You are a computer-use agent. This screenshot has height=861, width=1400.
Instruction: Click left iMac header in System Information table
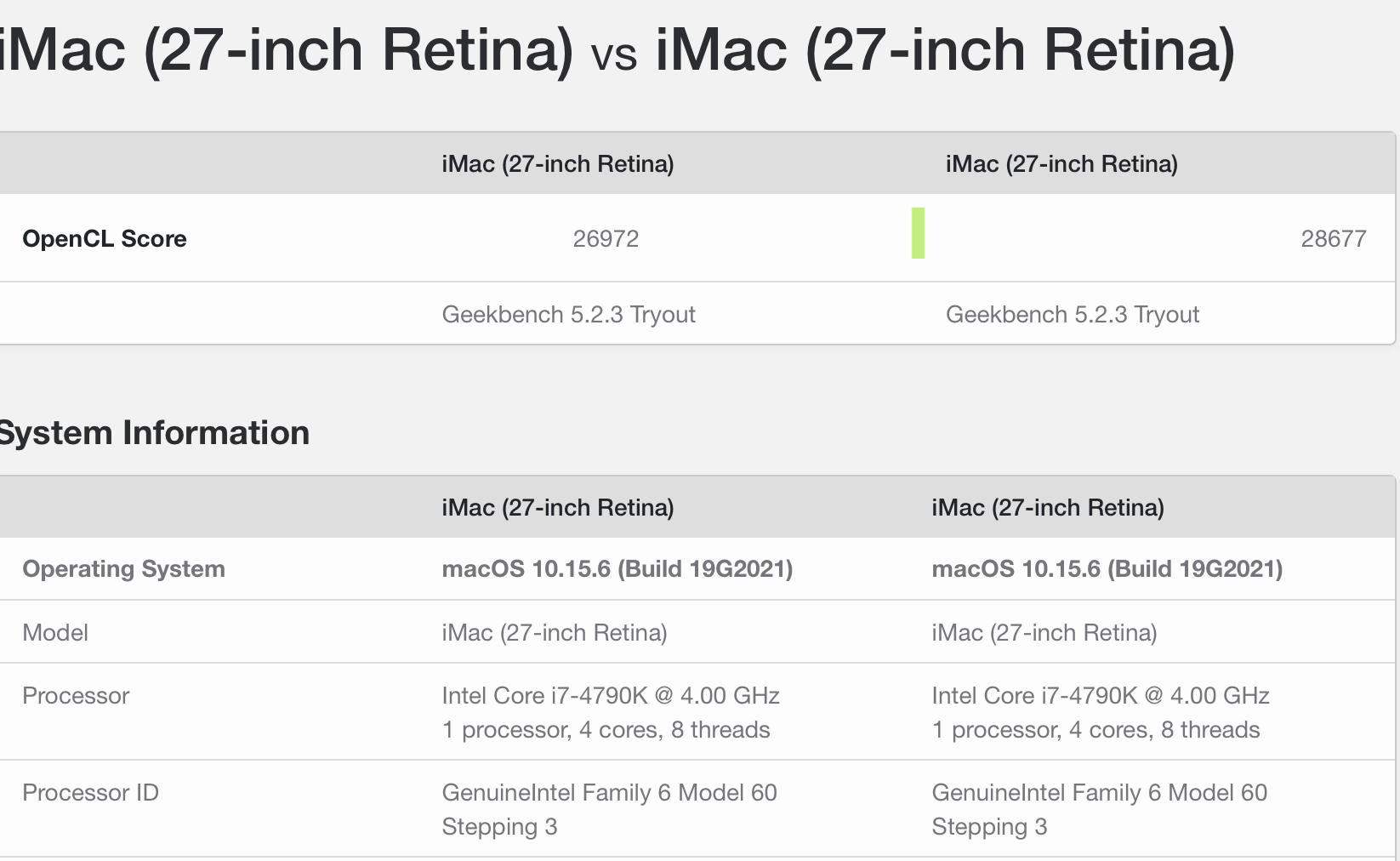tap(557, 508)
